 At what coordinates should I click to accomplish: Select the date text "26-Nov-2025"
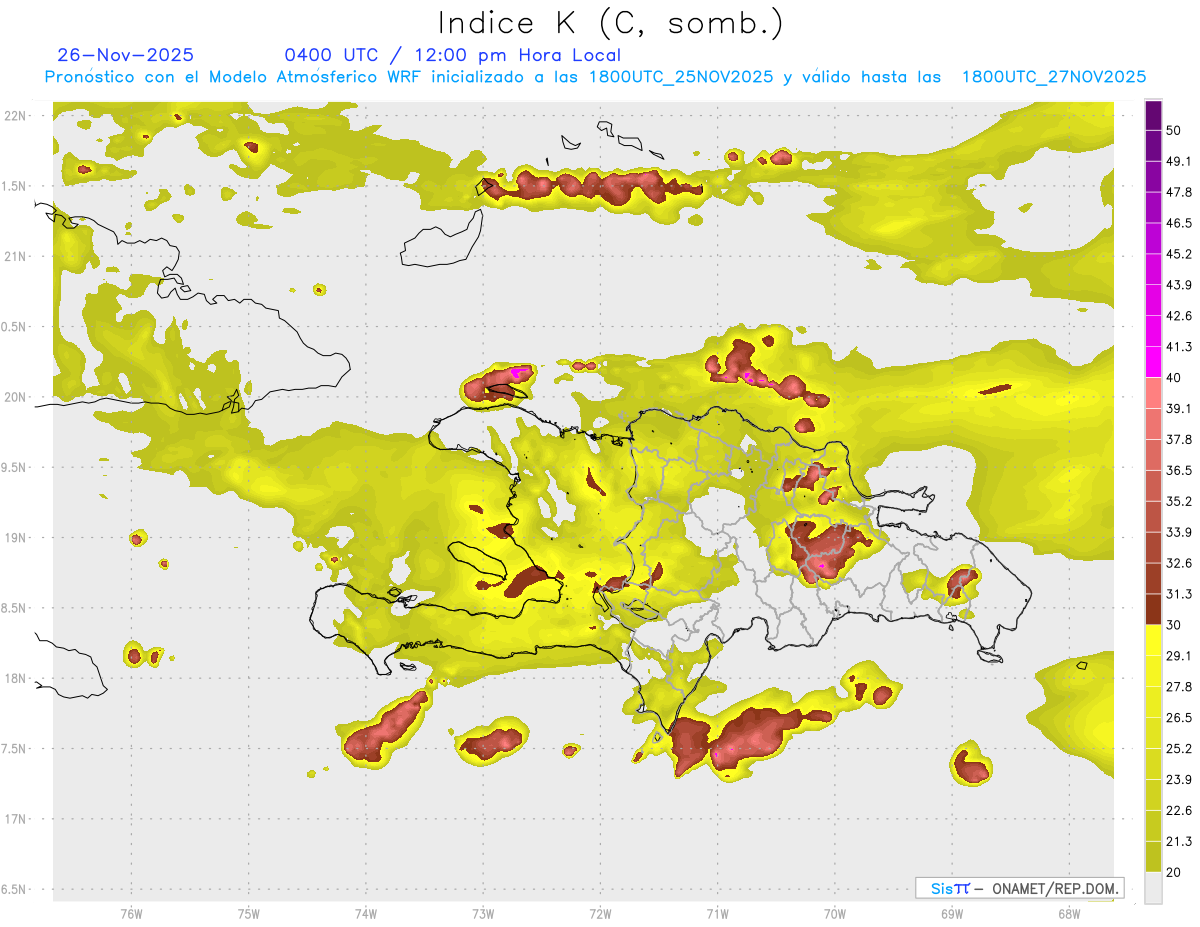(126, 55)
